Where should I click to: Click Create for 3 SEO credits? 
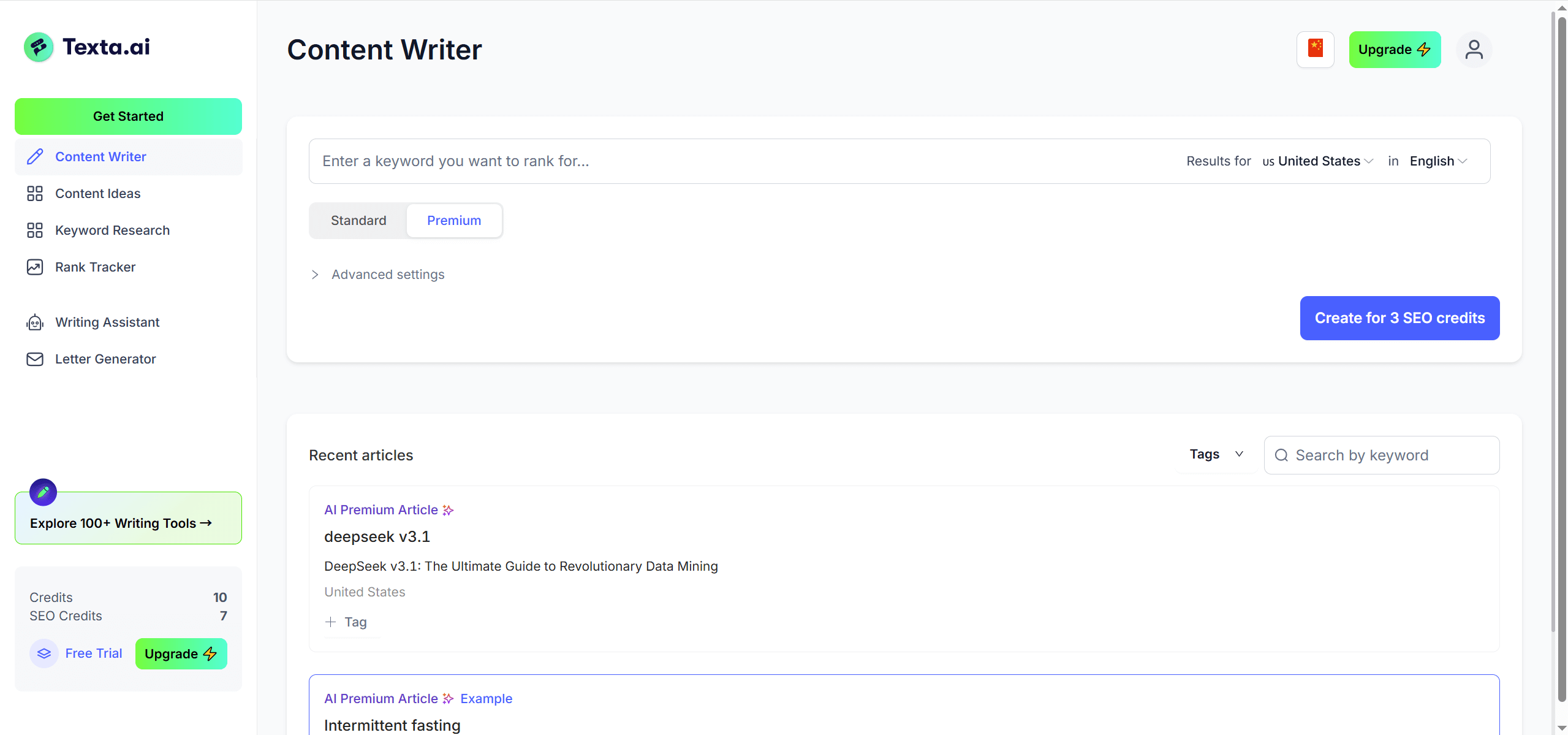pos(1399,318)
